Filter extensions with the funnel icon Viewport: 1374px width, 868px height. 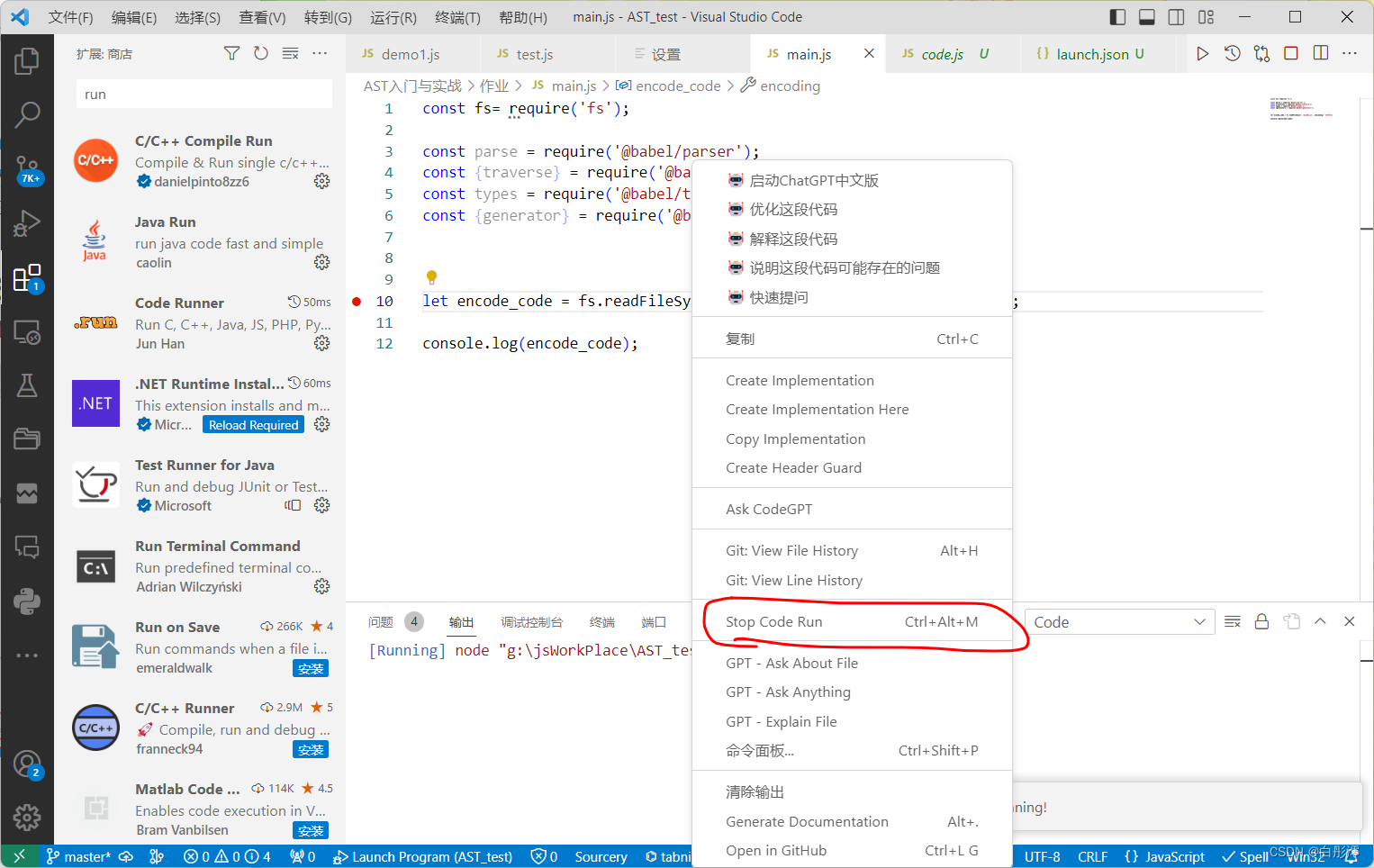coord(231,54)
